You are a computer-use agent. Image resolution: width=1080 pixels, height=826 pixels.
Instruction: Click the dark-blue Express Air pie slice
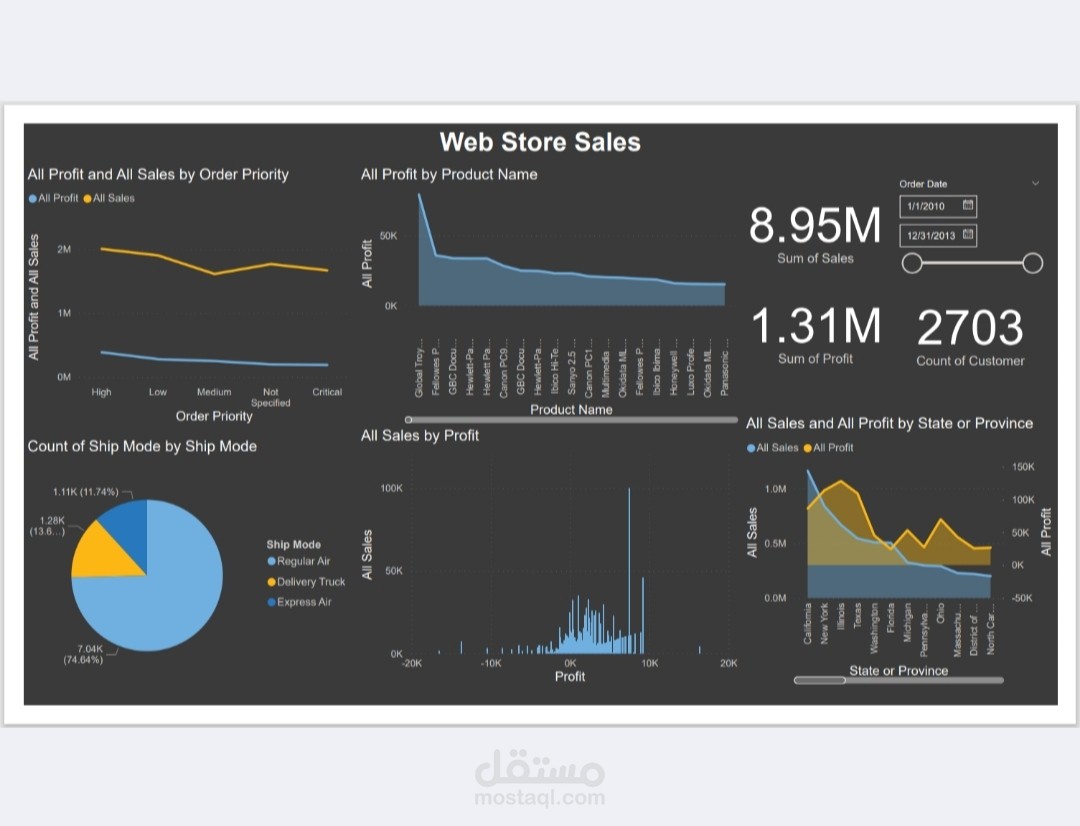[x=129, y=527]
